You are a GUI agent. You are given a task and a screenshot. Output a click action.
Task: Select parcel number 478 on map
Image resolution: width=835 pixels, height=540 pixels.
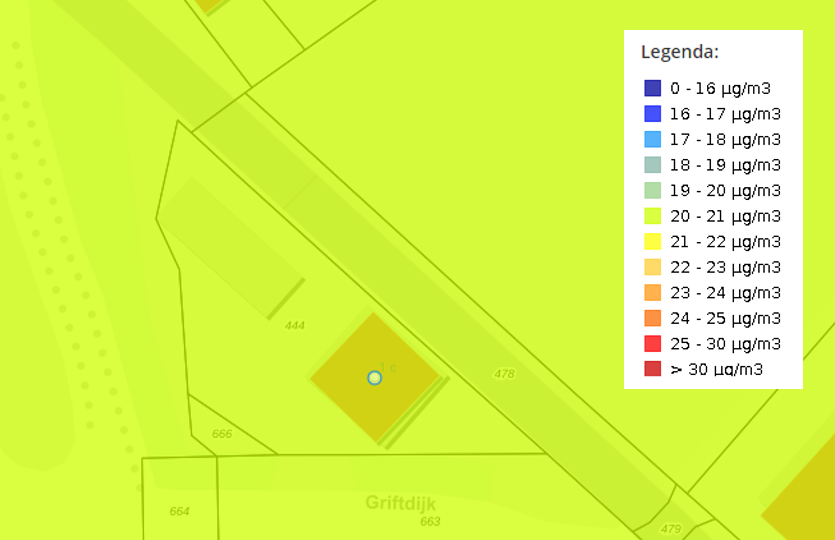coord(504,374)
